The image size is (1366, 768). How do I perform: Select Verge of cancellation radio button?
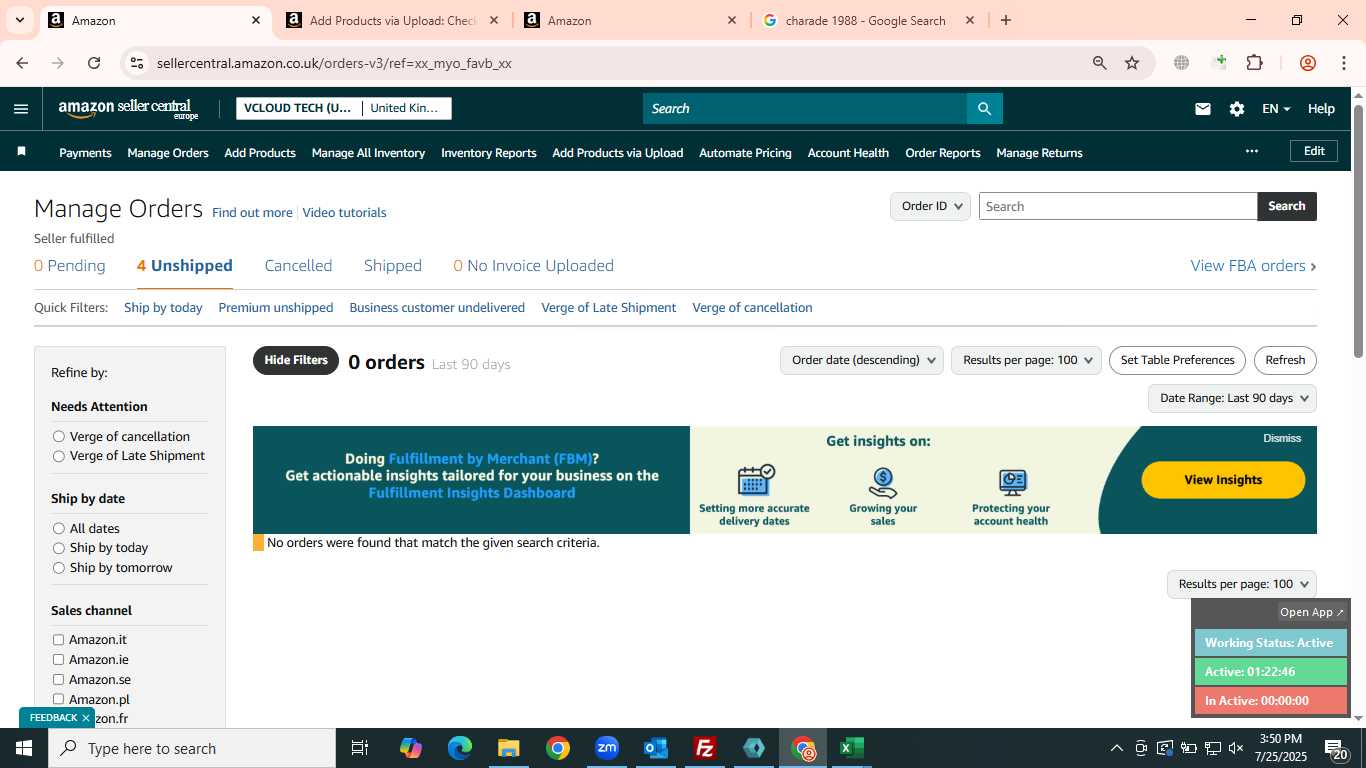click(59, 436)
